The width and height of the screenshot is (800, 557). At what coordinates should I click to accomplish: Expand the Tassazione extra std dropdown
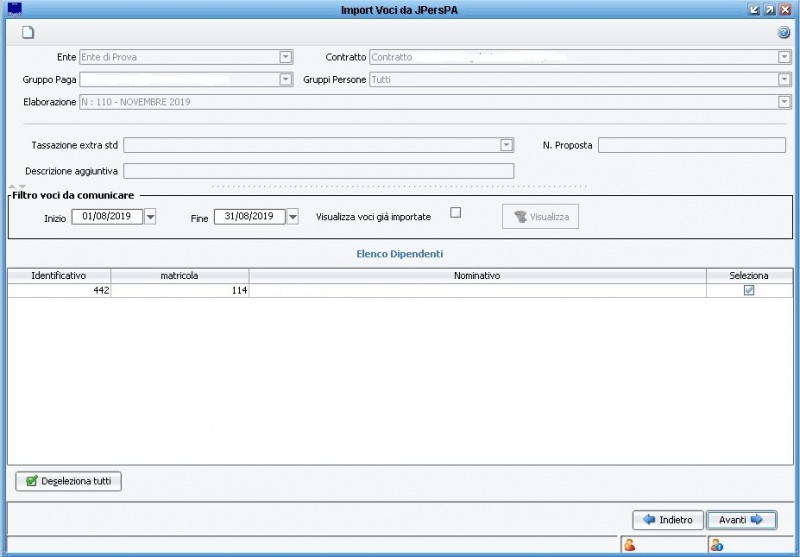pyautogui.click(x=506, y=145)
